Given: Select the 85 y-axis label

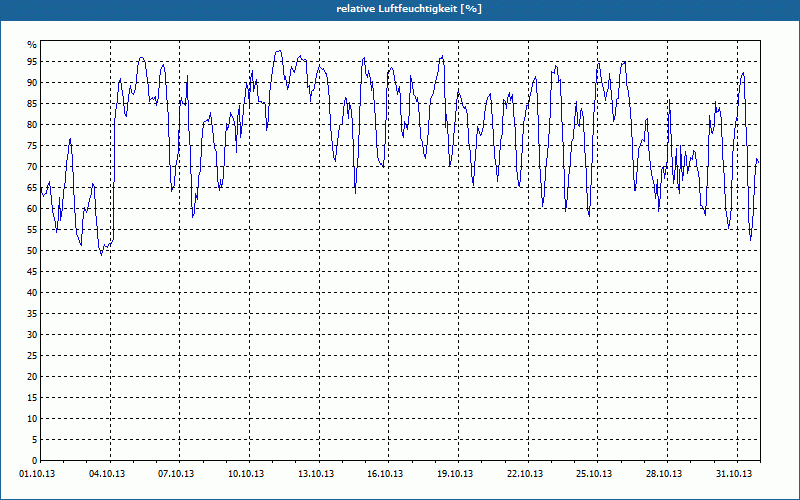Looking at the screenshot, I should click(x=32, y=104).
